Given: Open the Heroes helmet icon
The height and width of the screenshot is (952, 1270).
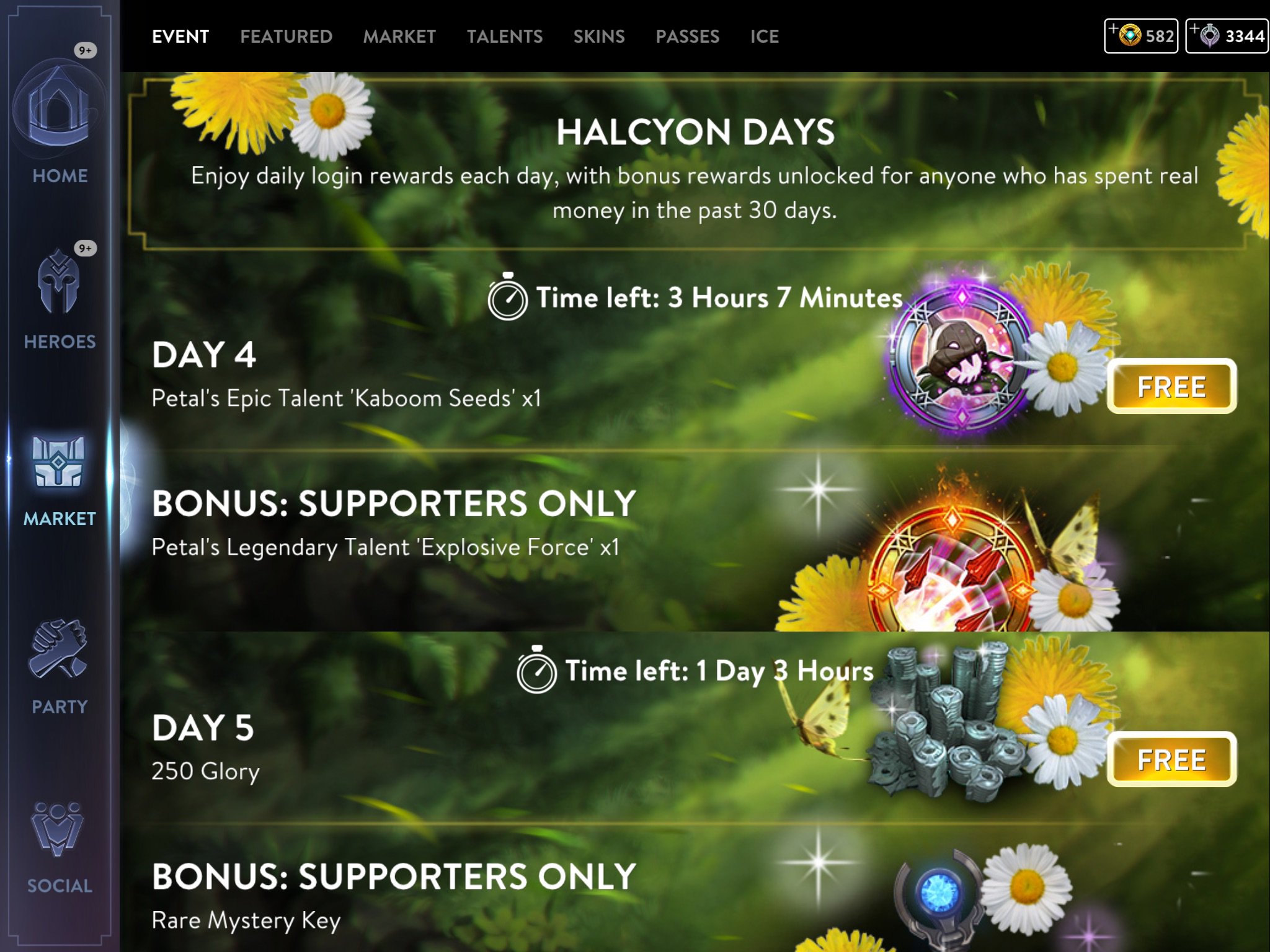Looking at the screenshot, I should coord(59,282).
